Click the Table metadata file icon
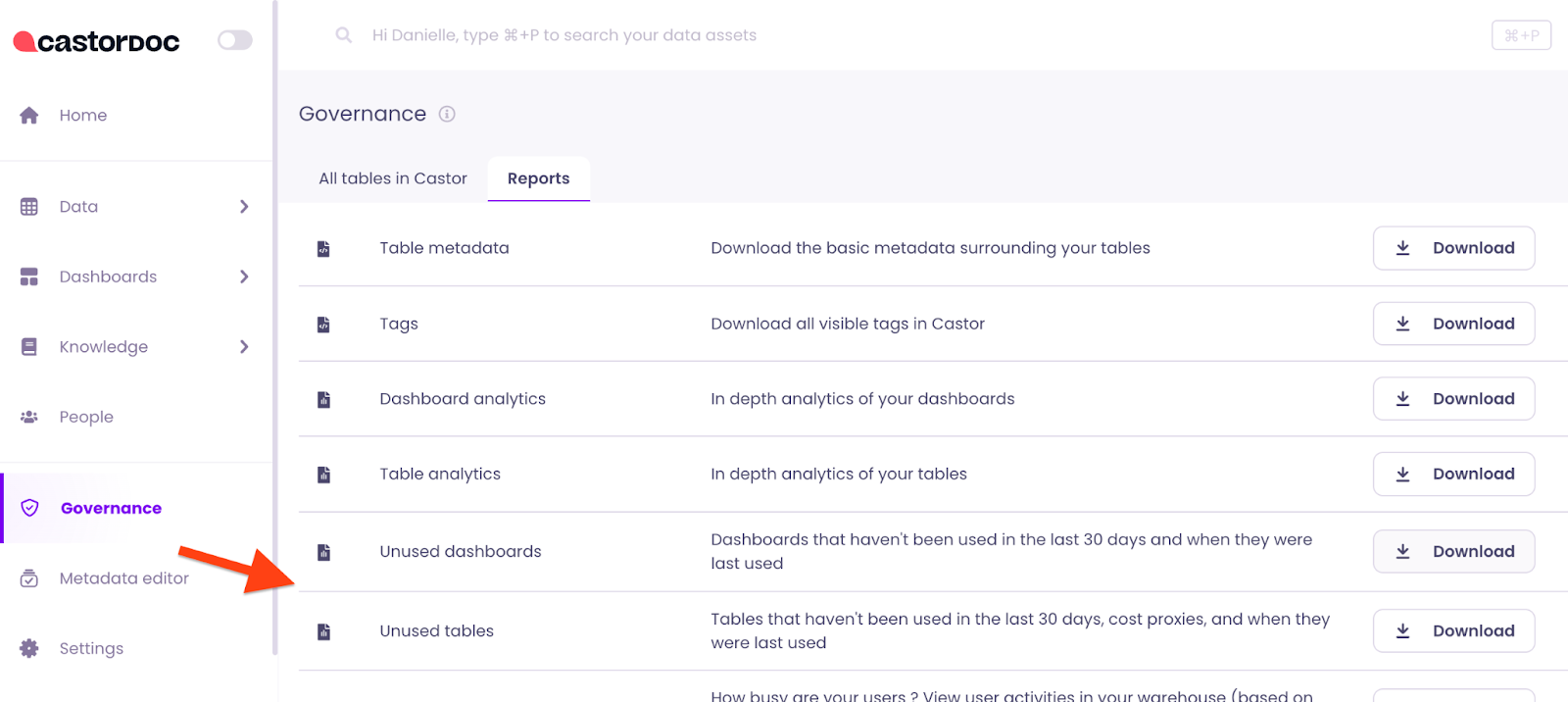1568x702 pixels. 323,249
